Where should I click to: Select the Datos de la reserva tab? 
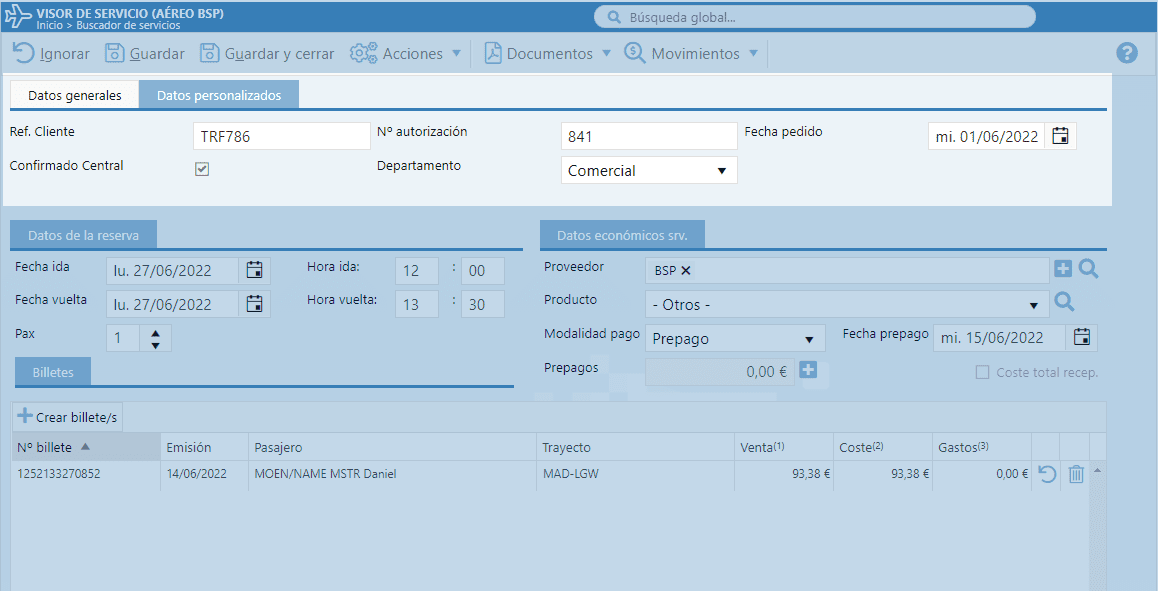tap(83, 236)
